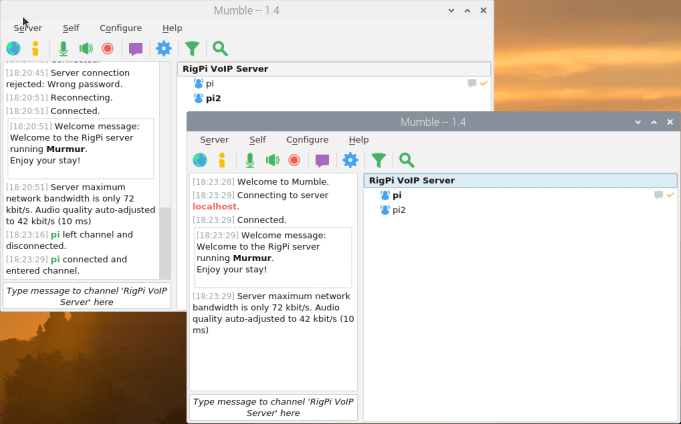
Task: Open Configure menu in the front Mumble window
Action: (307, 140)
